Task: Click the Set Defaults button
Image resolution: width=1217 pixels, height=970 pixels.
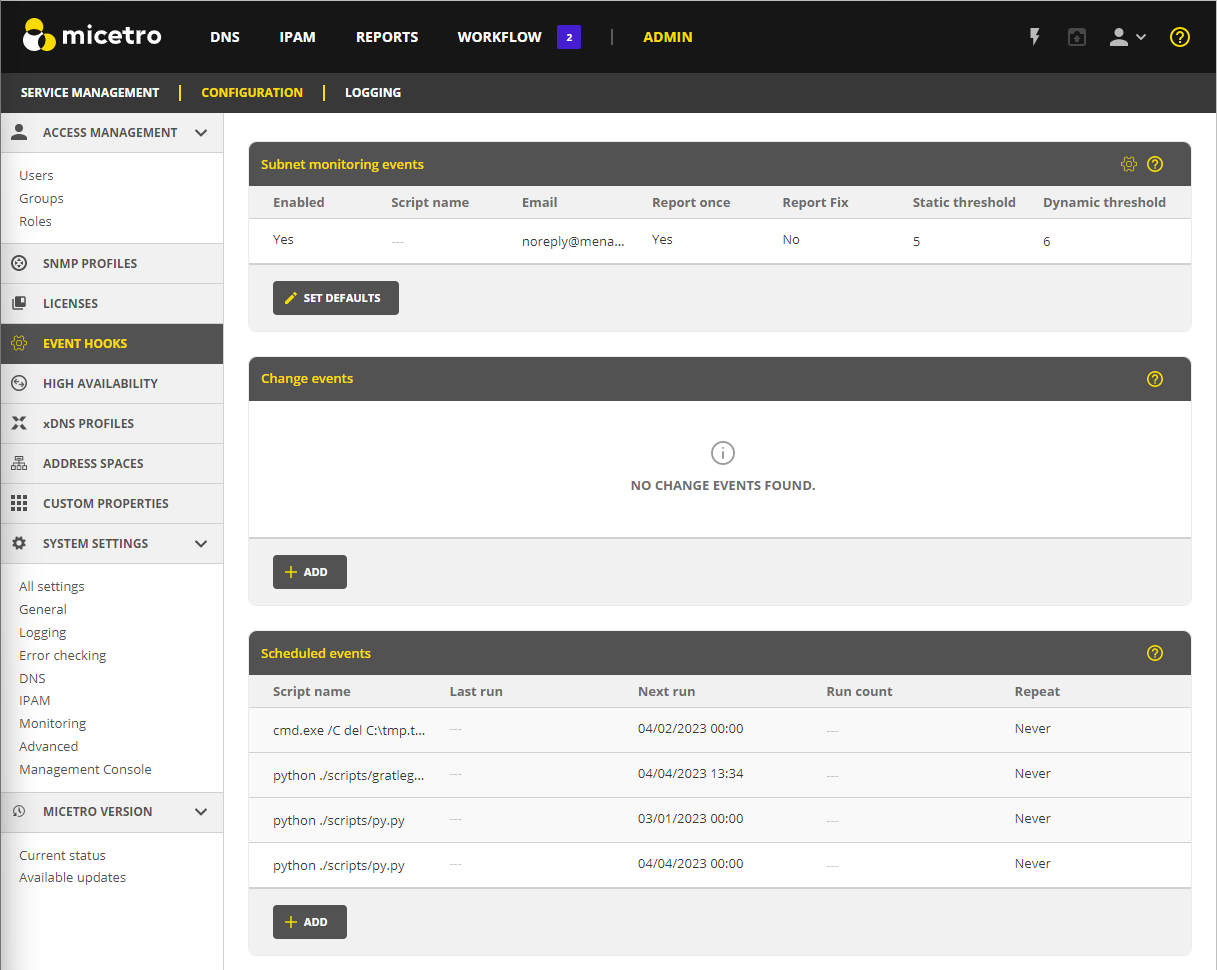Action: tap(335, 298)
